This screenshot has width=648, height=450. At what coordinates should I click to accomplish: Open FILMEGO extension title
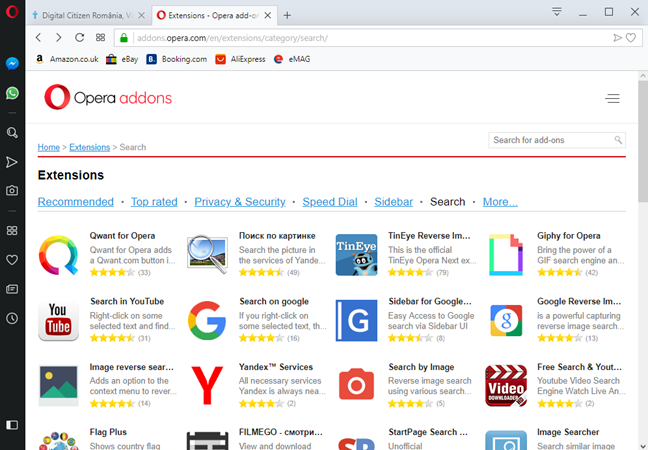[x=281, y=432]
